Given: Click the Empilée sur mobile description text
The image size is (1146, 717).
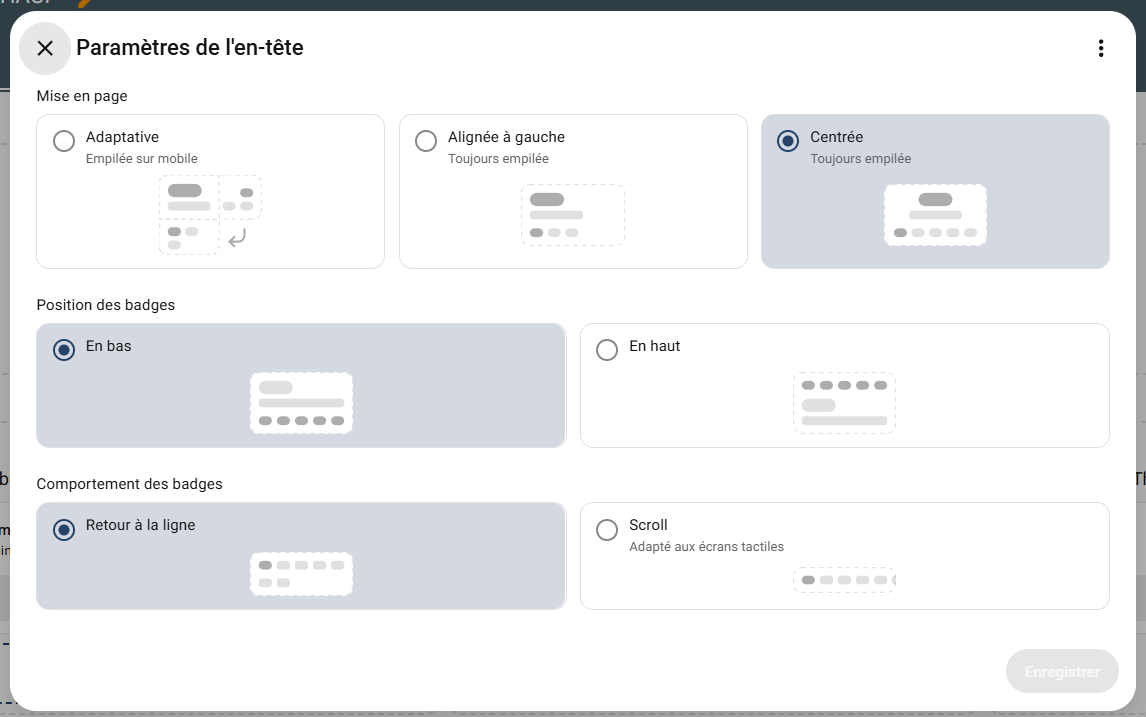Looking at the screenshot, I should pos(142,159).
